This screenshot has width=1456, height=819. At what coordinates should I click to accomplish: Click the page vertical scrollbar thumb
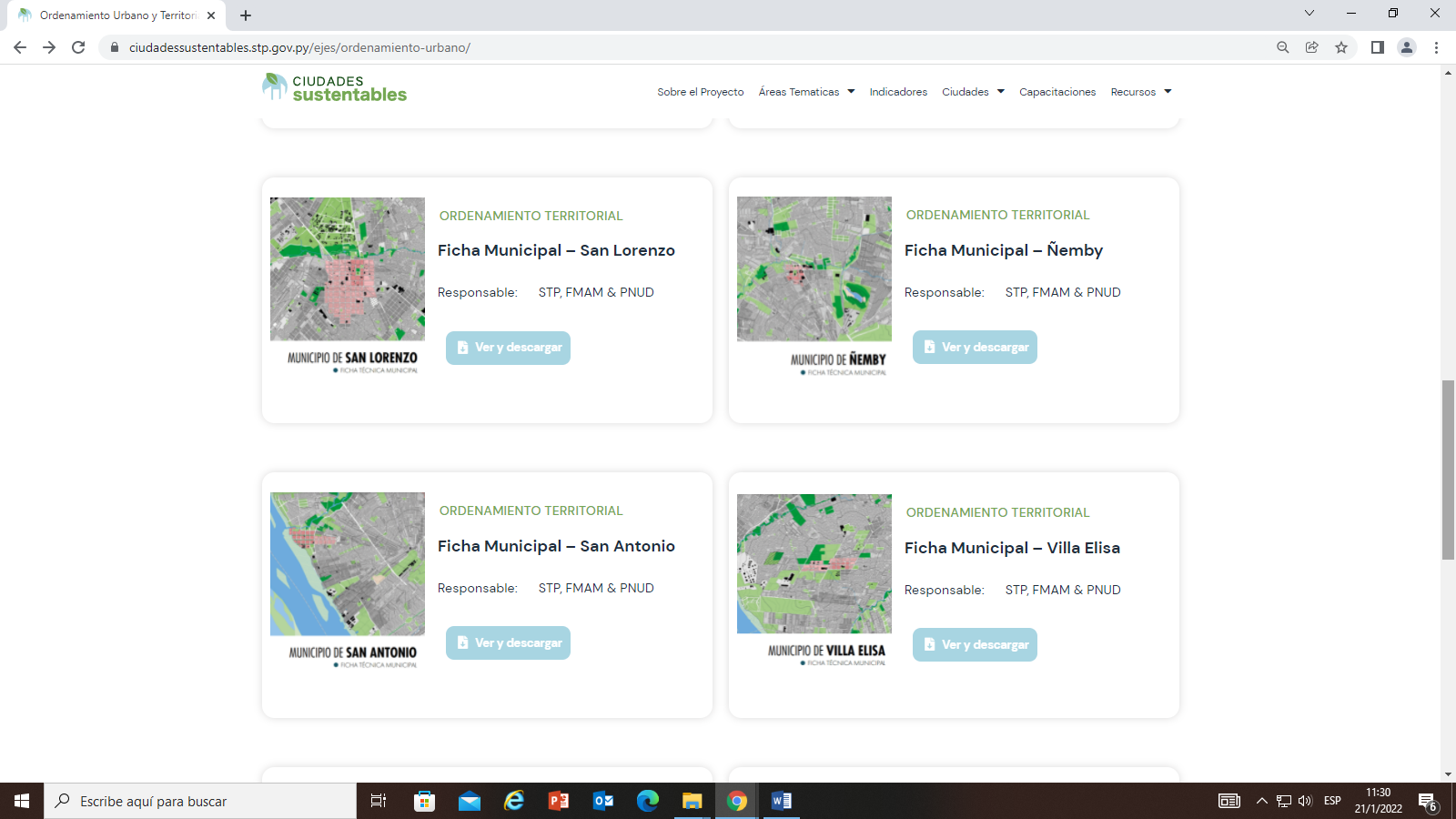coord(1448,469)
